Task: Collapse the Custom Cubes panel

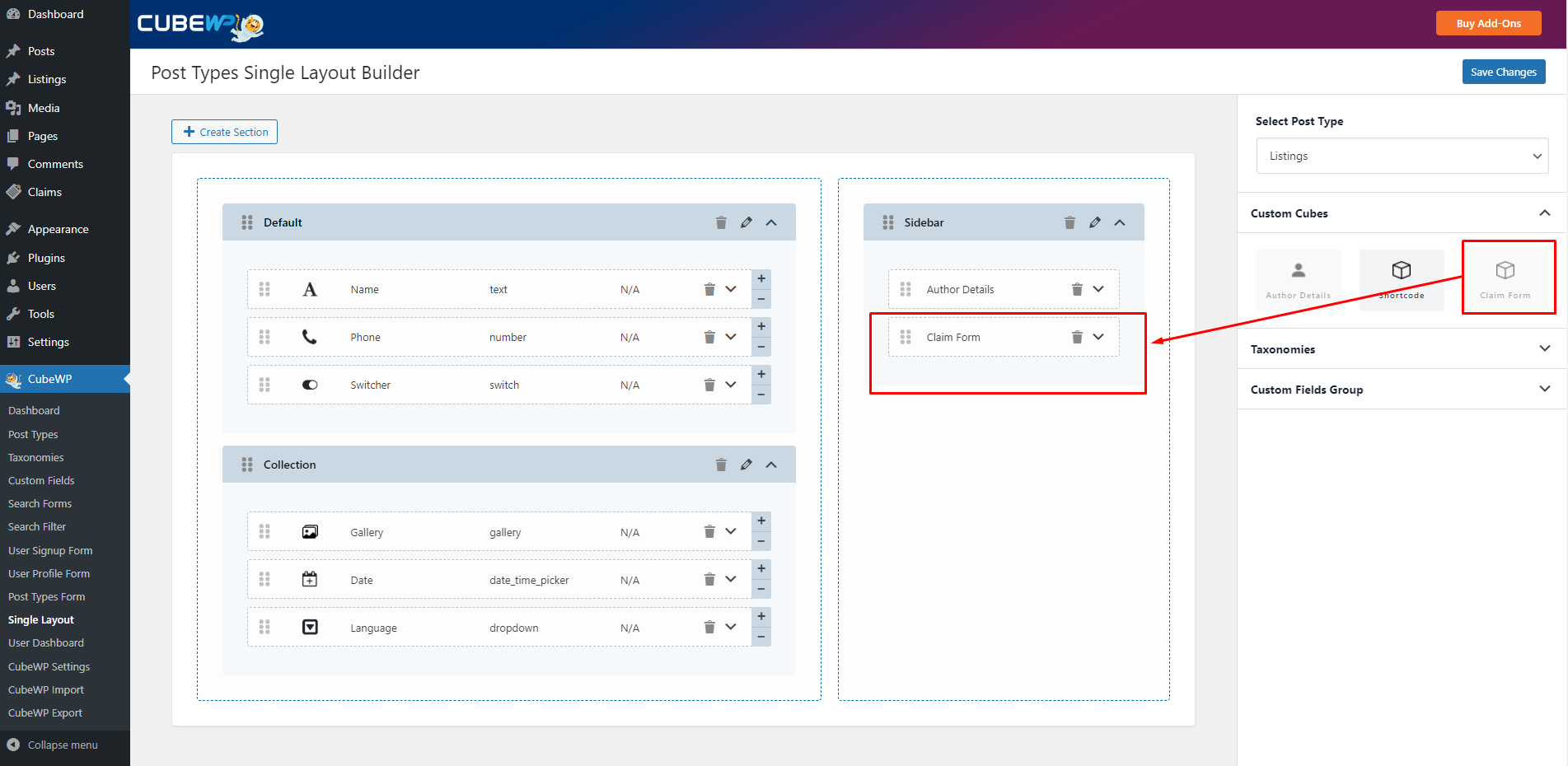Action: pyautogui.click(x=1545, y=213)
